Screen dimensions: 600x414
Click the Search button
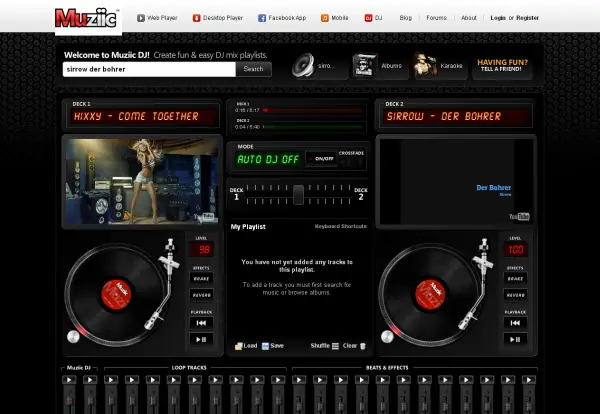tap(253, 69)
